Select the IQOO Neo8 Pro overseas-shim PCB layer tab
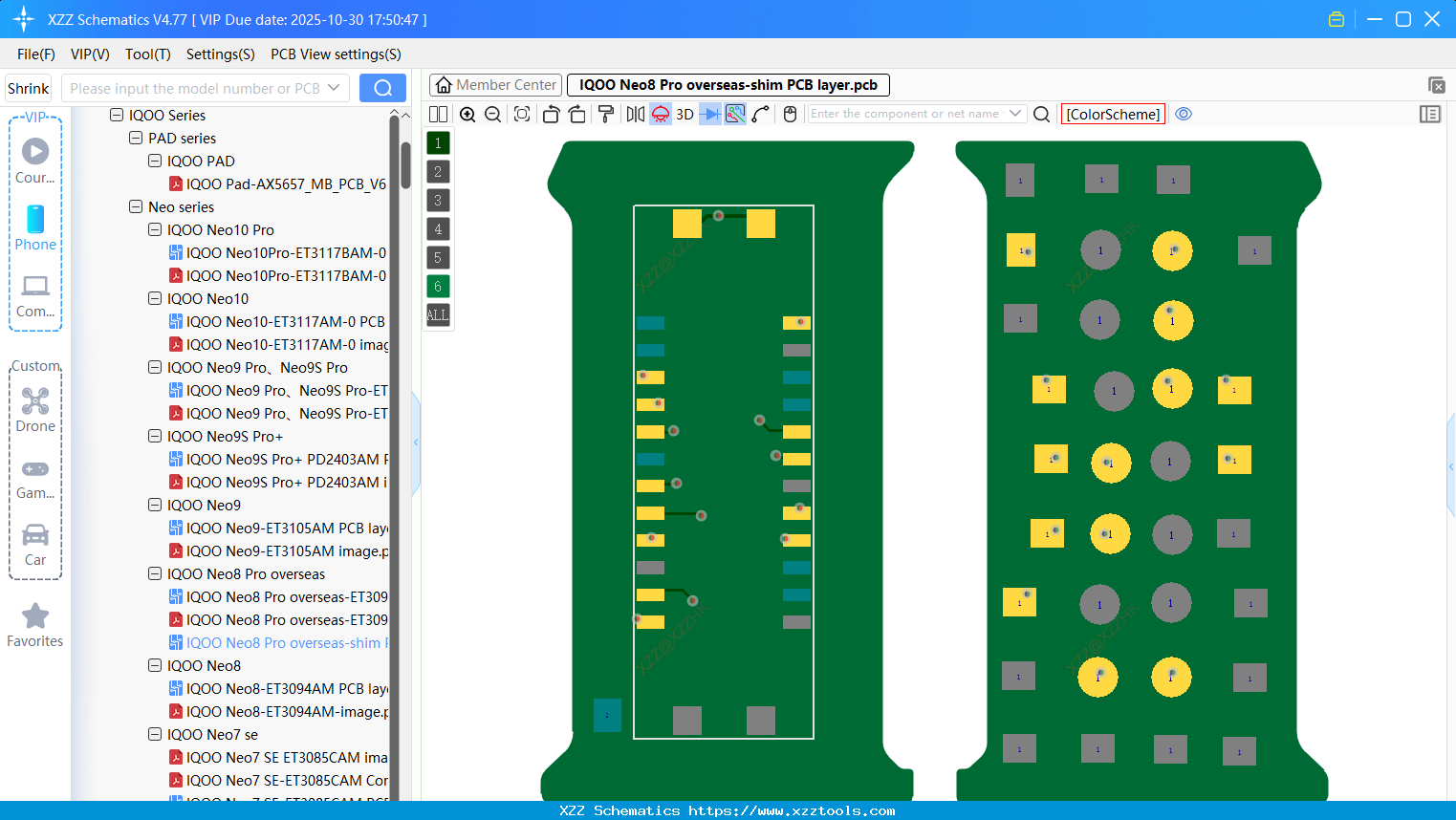The width and height of the screenshot is (1456, 820). 728,85
